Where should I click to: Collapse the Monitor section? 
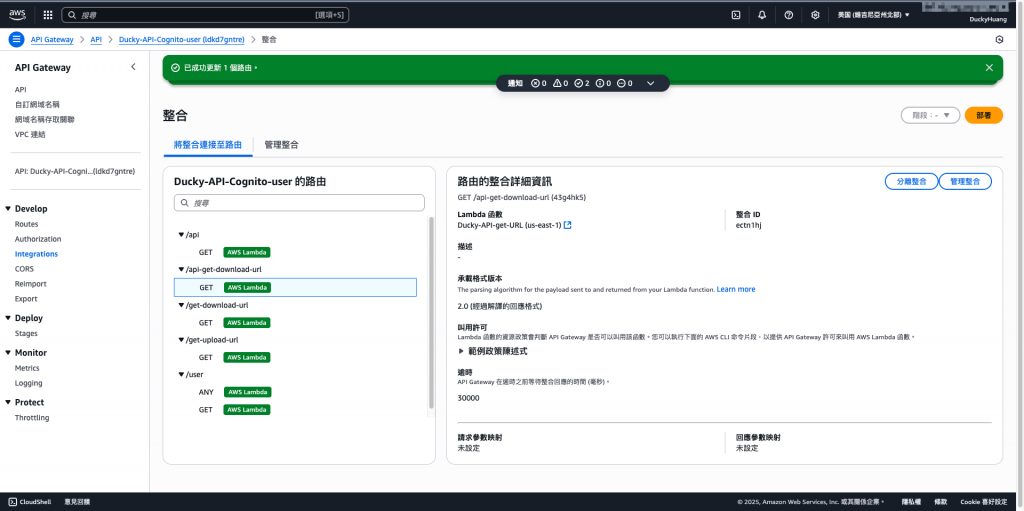(8, 352)
